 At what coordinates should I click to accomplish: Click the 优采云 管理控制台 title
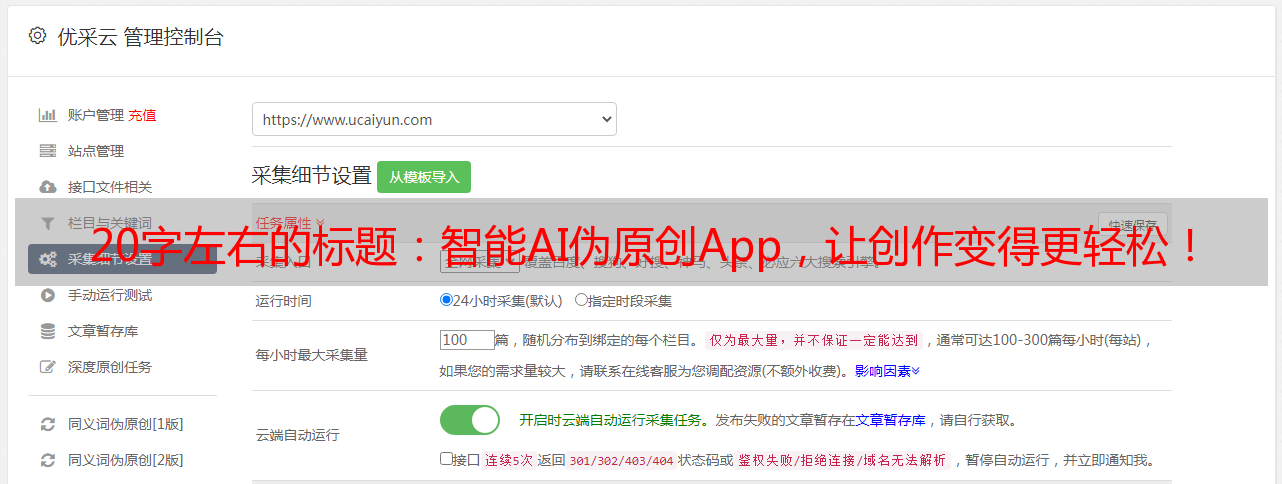139,37
